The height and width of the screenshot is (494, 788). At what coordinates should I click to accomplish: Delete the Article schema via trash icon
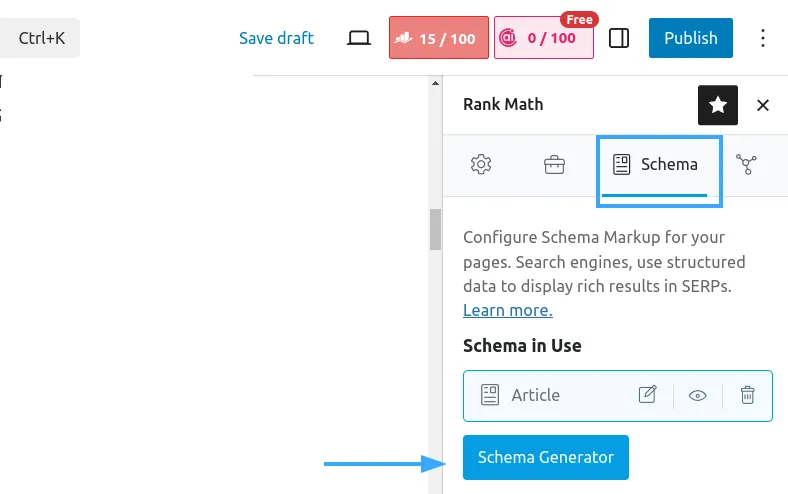[x=747, y=395]
